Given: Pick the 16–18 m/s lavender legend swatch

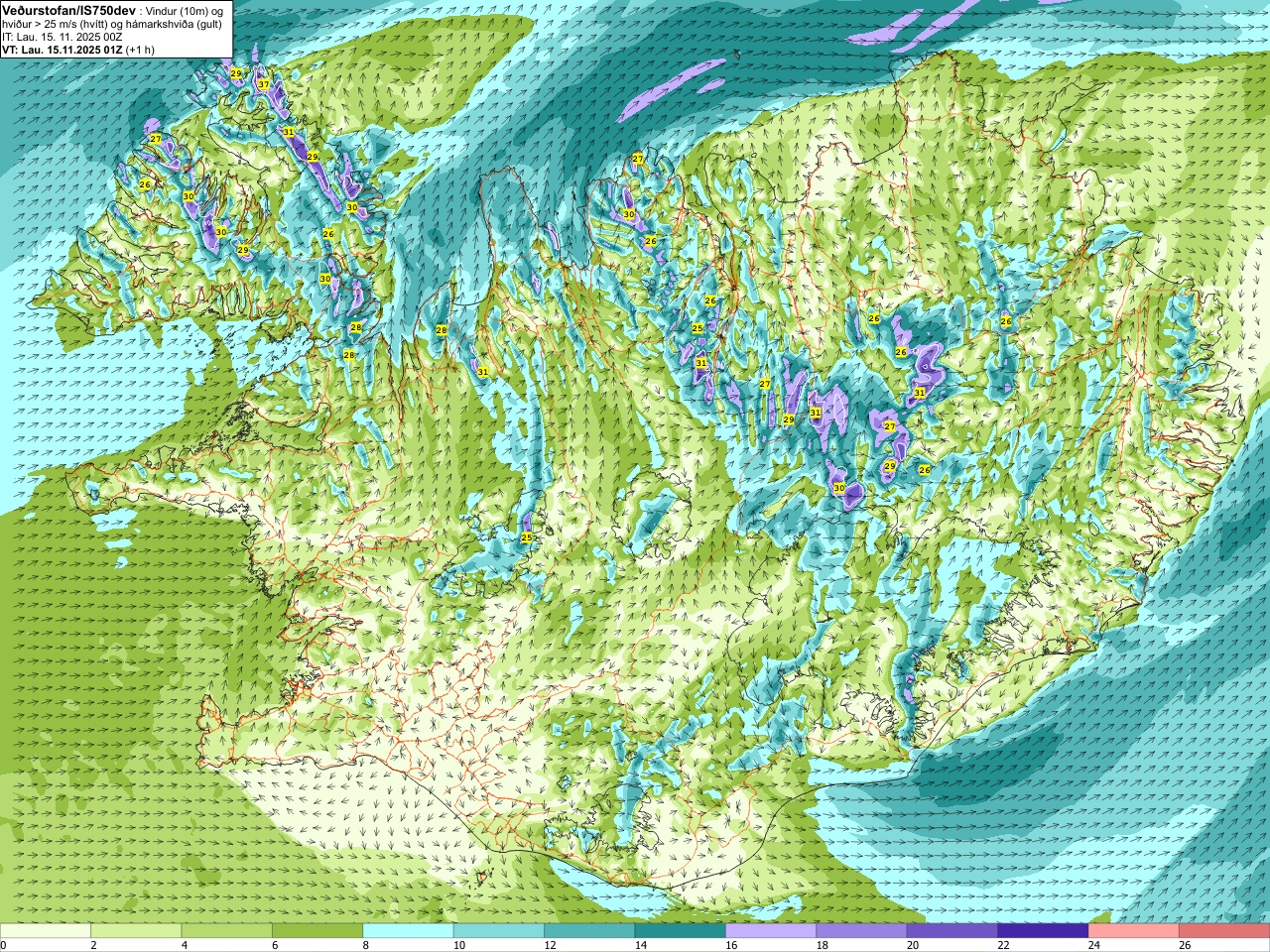Looking at the screenshot, I should click(771, 931).
